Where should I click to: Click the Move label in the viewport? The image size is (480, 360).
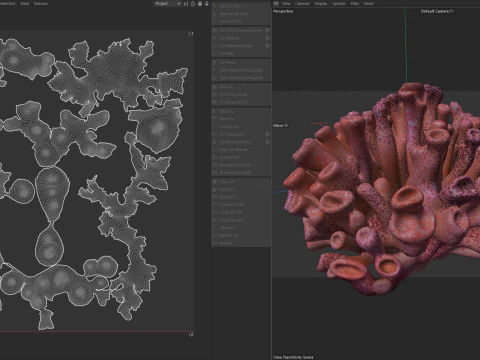[280, 126]
